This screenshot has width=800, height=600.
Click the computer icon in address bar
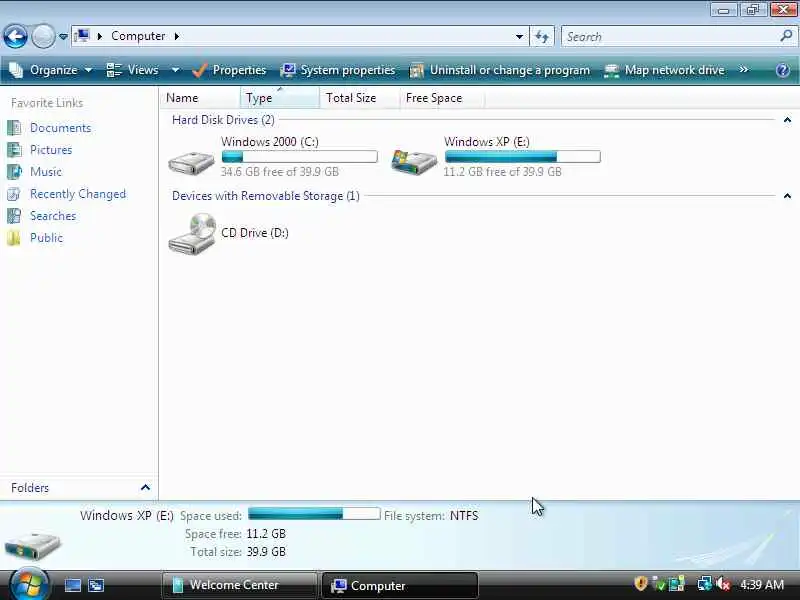point(82,36)
